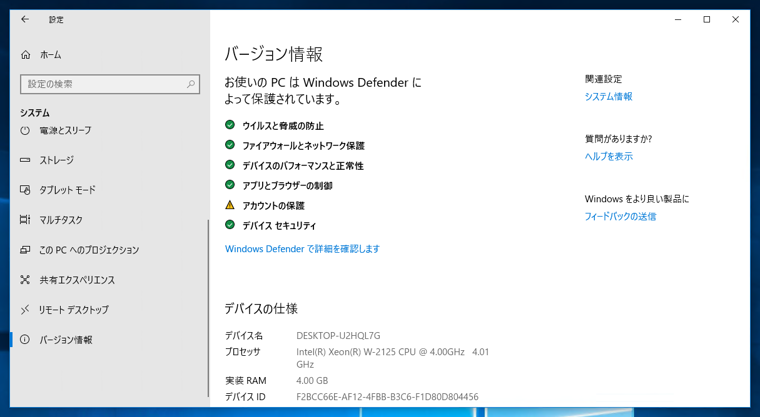Click green check beside デバイス セキュリティ
Viewport: 760px width, 417px height.
230,225
